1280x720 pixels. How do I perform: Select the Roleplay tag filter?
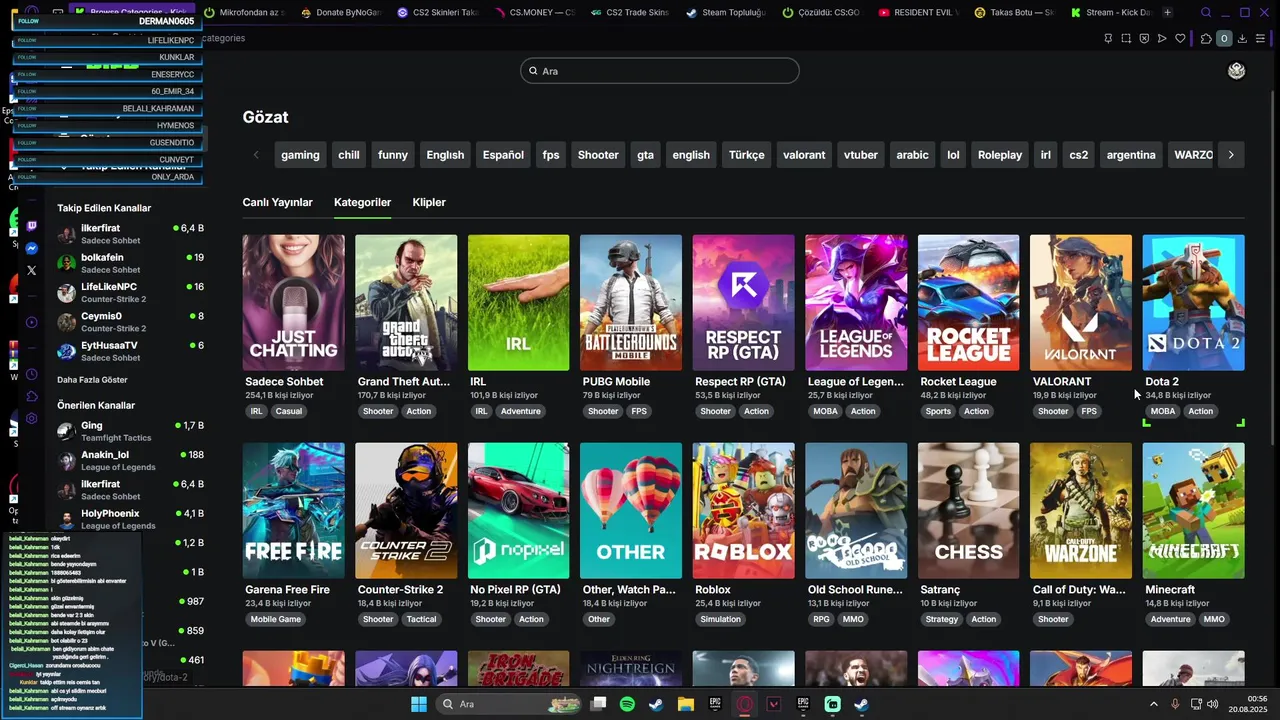1000,155
